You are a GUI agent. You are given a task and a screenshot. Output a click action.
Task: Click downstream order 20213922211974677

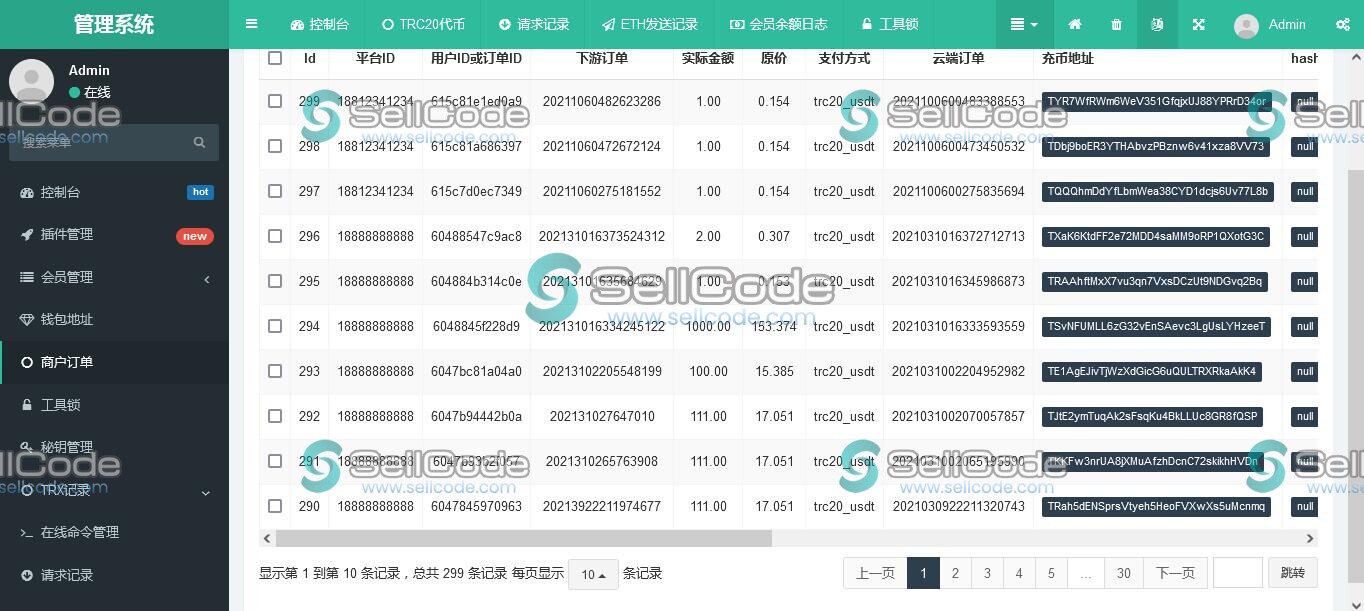[x=602, y=506]
